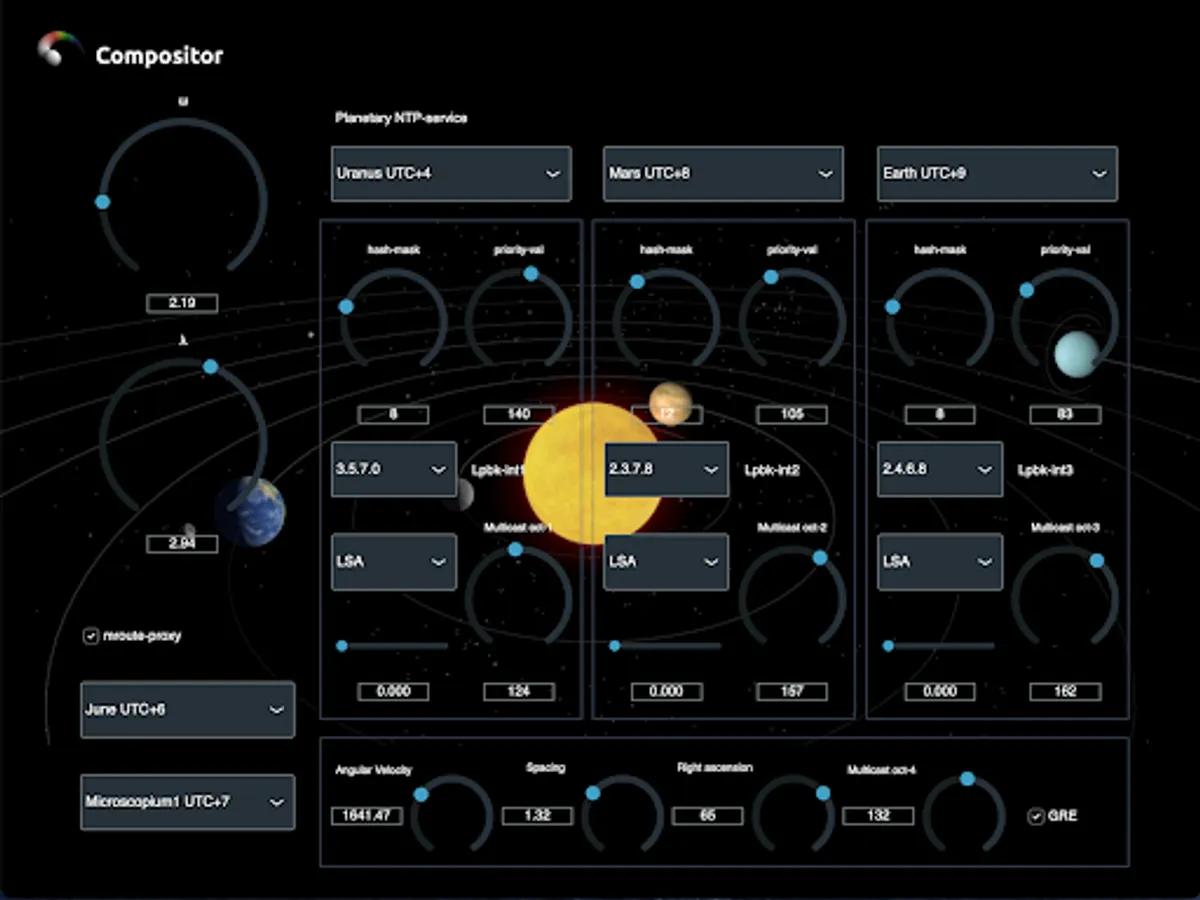Screen dimensions: 1200x900
Task: Click the 162 Multicast oct-3 field
Action: 1065,691
